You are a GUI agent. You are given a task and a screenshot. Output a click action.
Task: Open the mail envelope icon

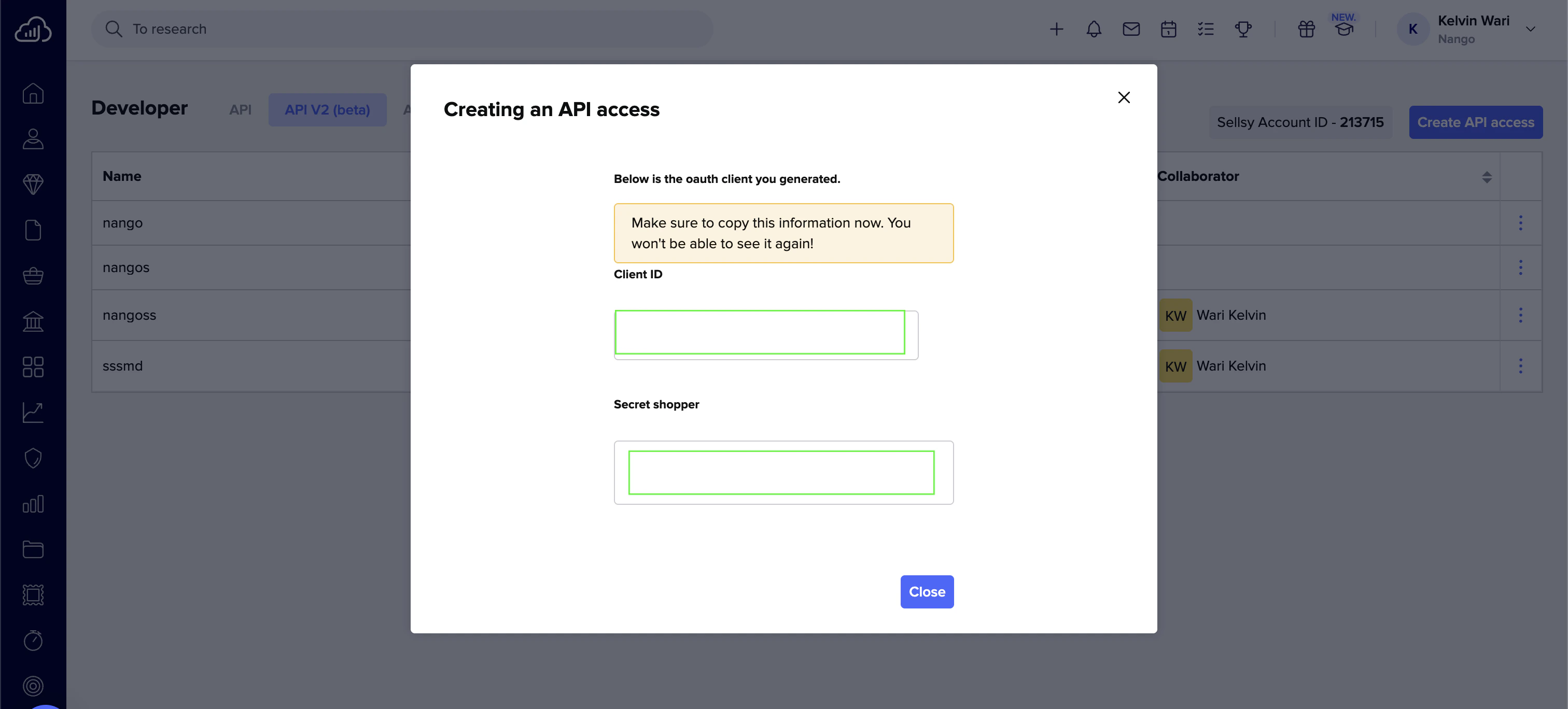click(1131, 29)
